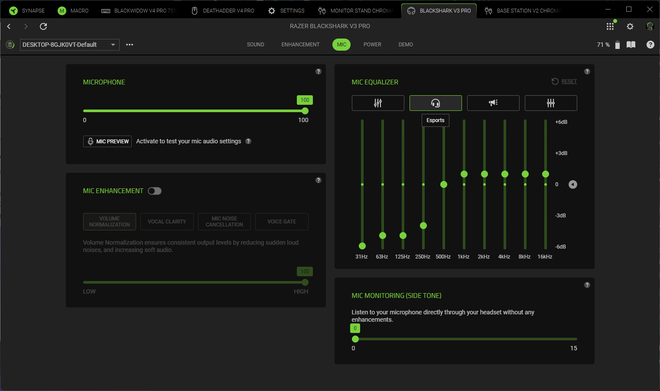The image size is (660, 391).
Task: Reset the mic equalizer settings
Action: tap(564, 82)
